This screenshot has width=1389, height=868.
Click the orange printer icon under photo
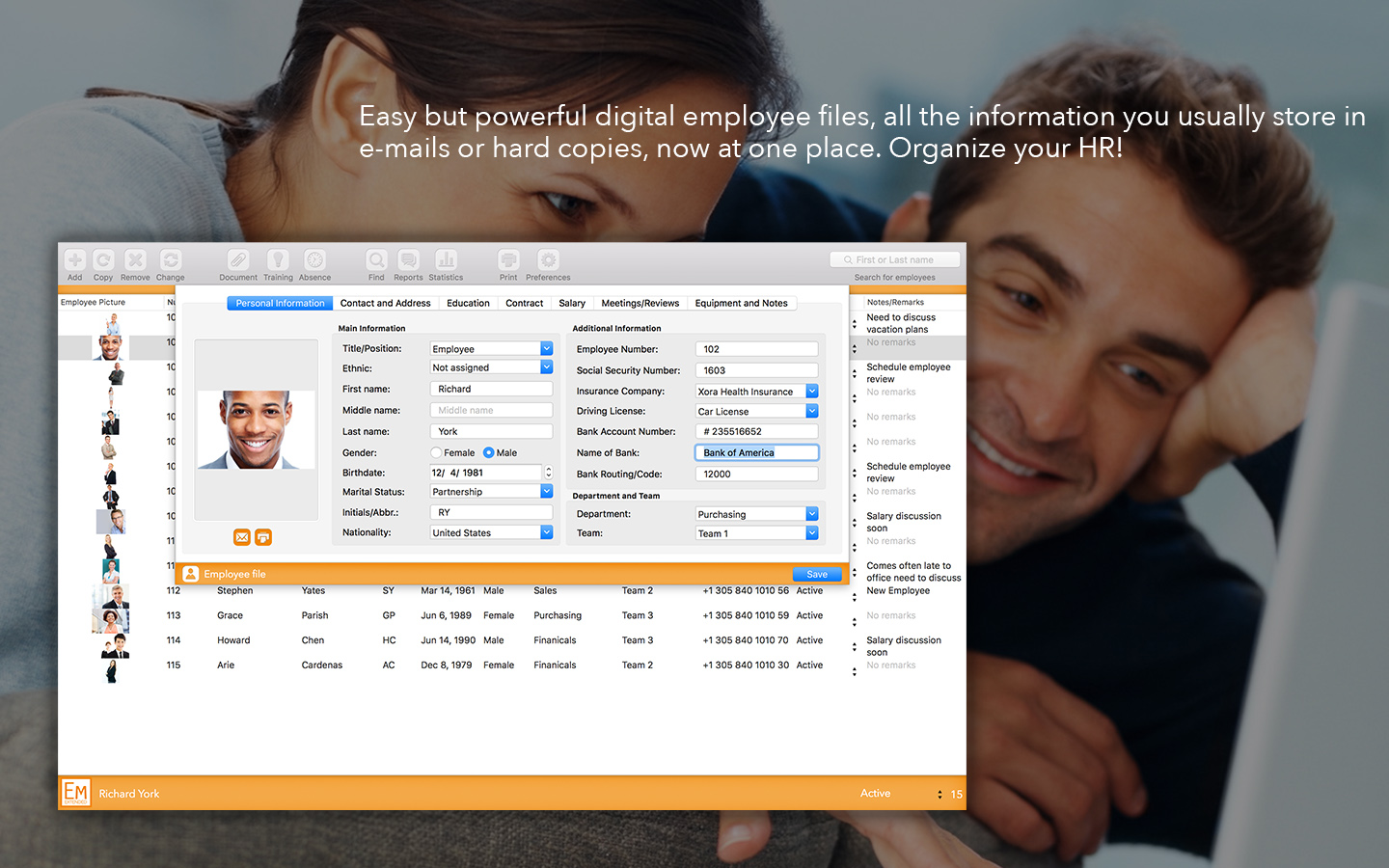click(263, 537)
